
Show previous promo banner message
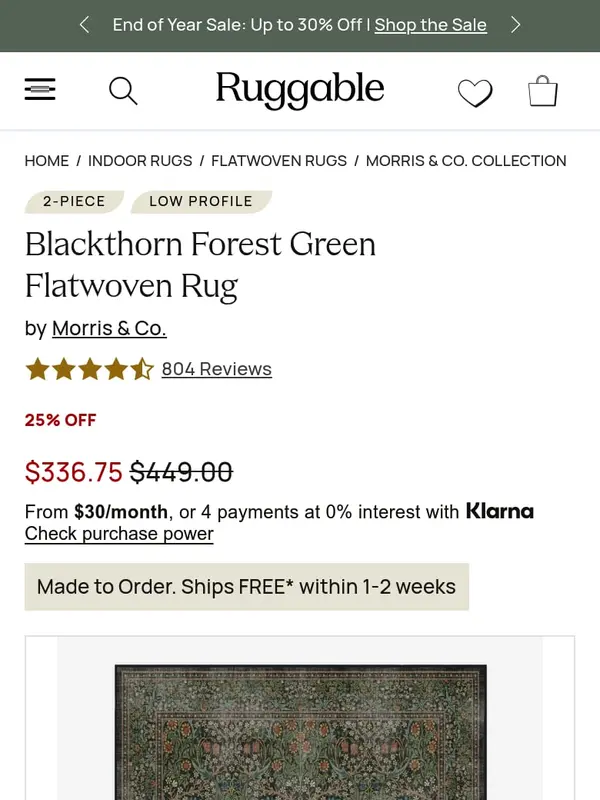click(84, 25)
